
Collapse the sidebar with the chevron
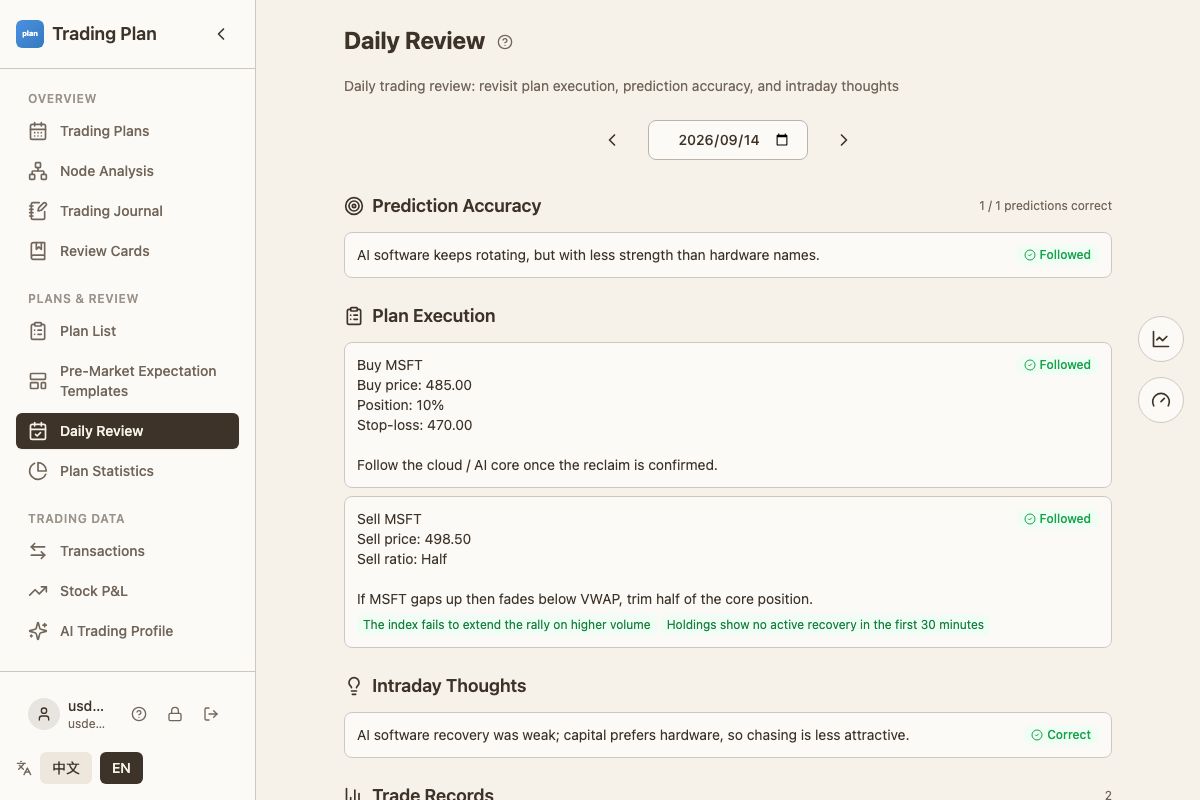pos(221,34)
